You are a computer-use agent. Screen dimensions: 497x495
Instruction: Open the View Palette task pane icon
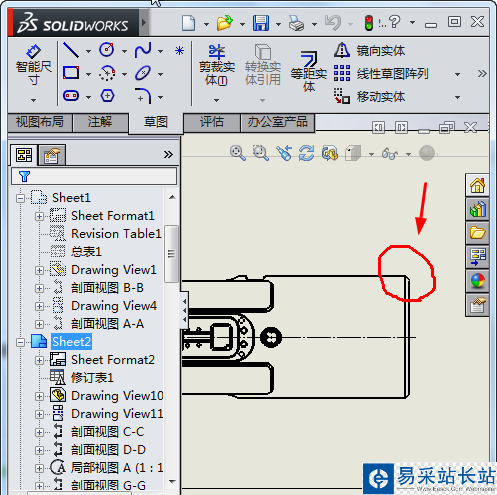coord(477,257)
